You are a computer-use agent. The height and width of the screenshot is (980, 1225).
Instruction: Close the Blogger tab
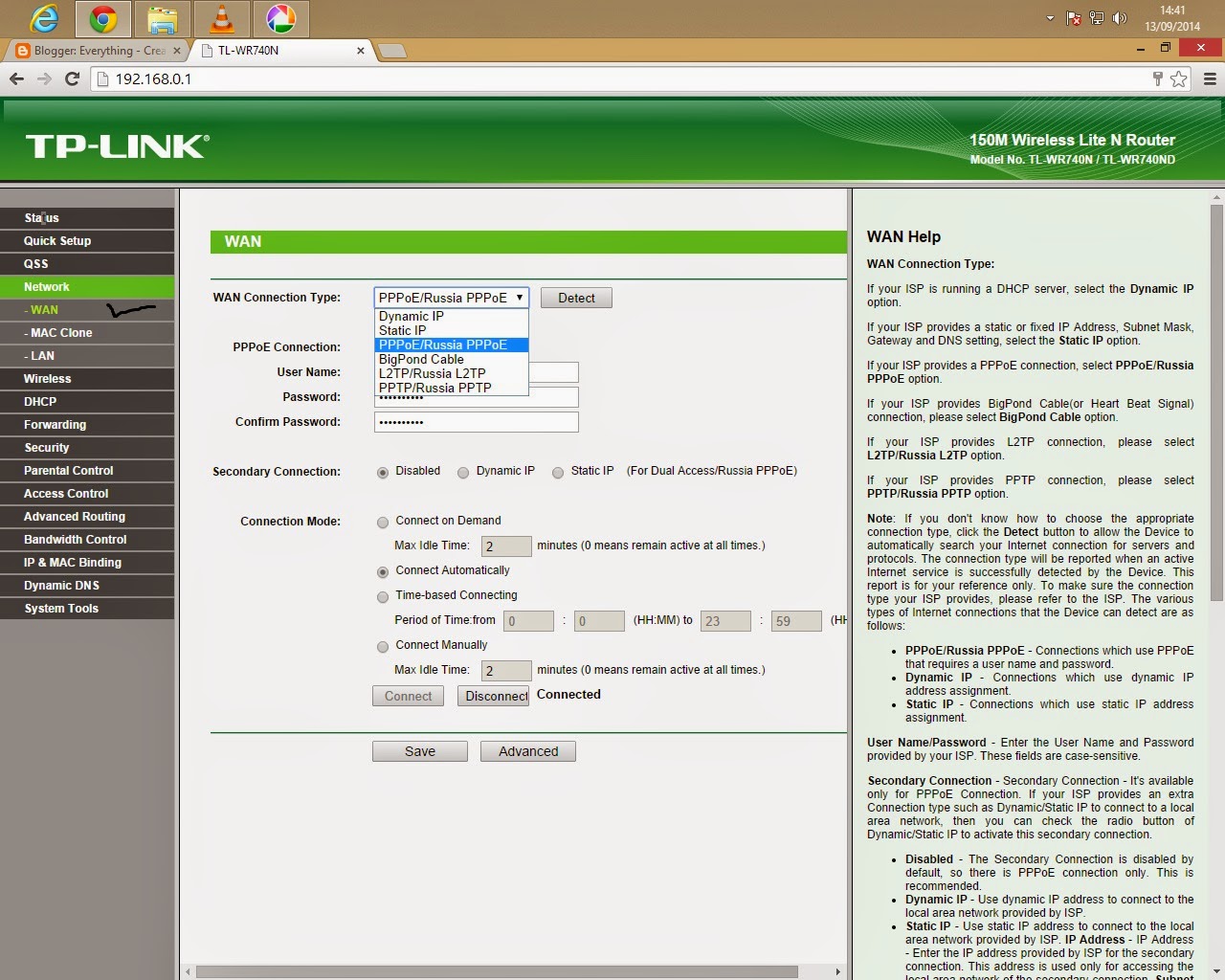[x=177, y=51]
